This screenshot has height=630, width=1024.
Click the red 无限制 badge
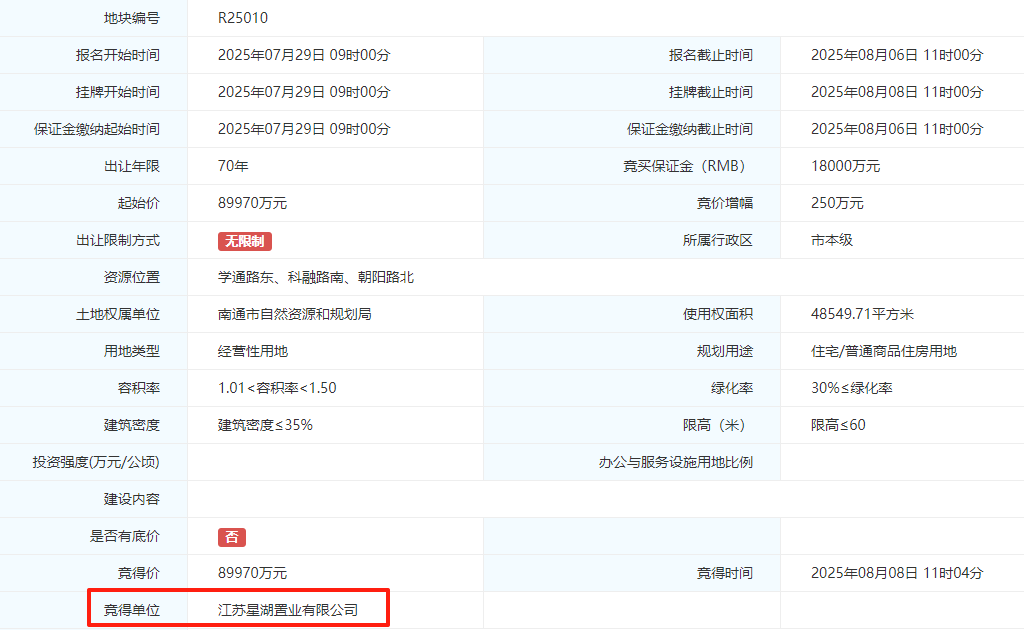click(x=245, y=241)
